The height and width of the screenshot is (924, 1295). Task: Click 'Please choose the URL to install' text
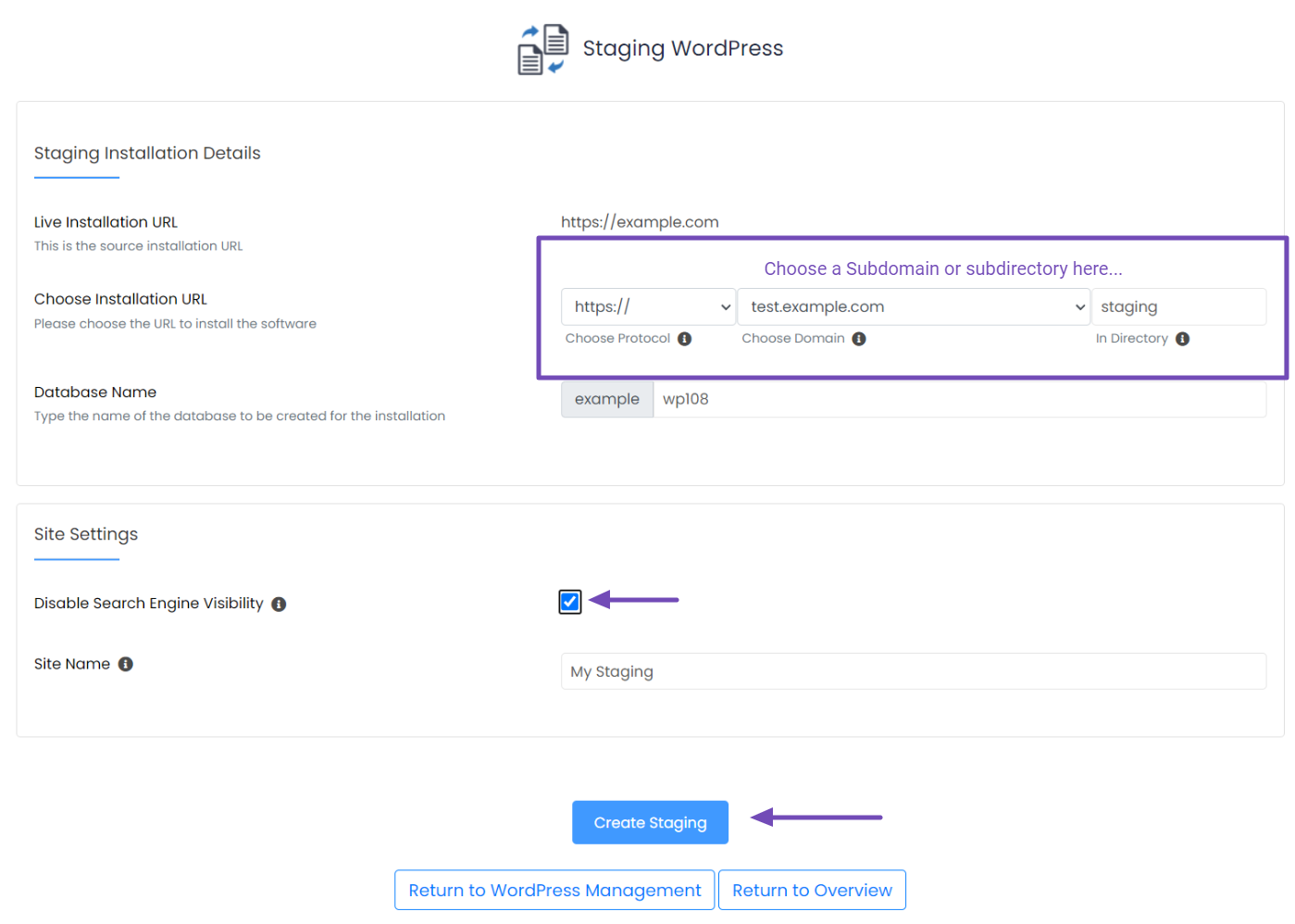175,324
